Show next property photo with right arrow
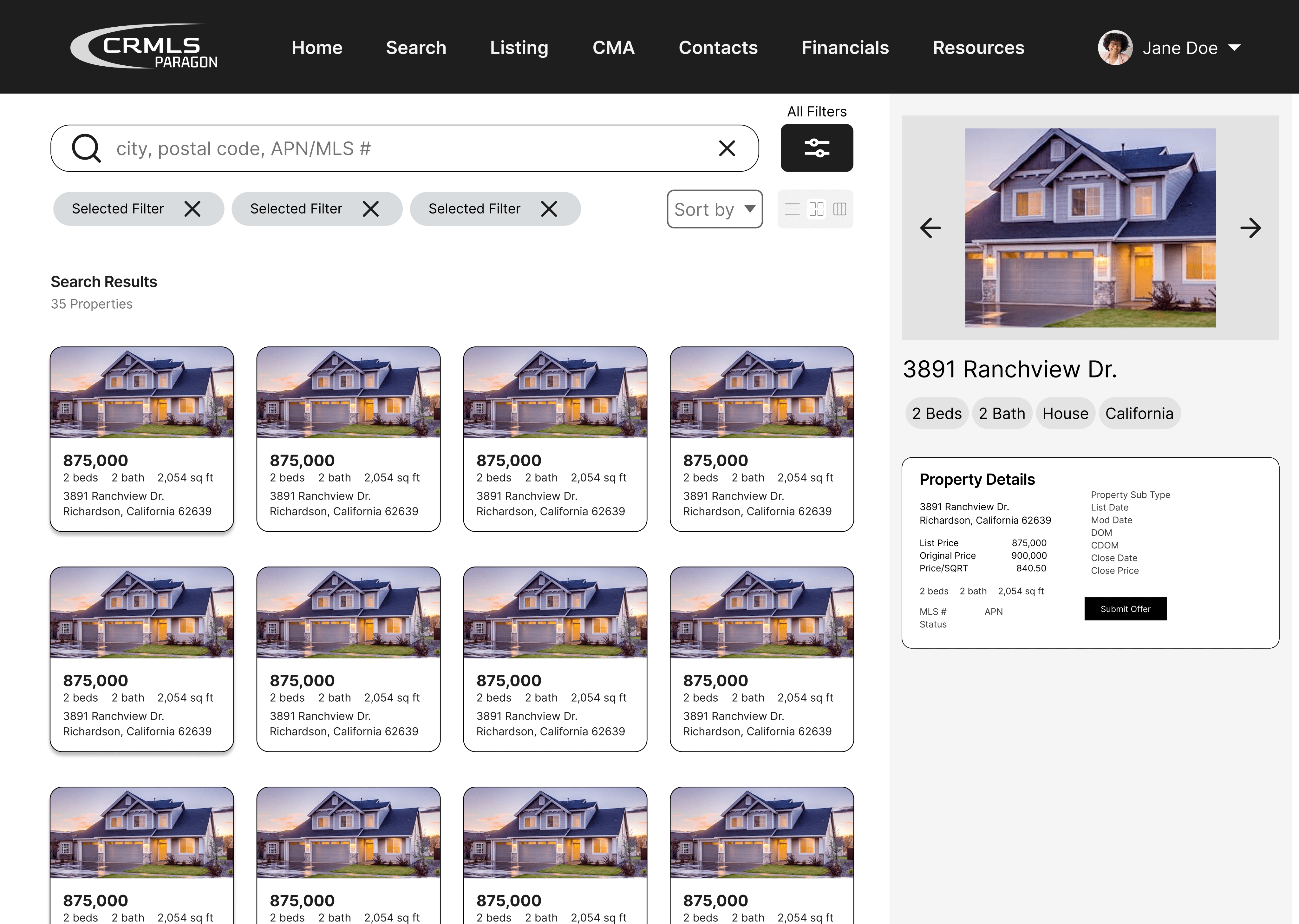1299x924 pixels. point(1250,228)
